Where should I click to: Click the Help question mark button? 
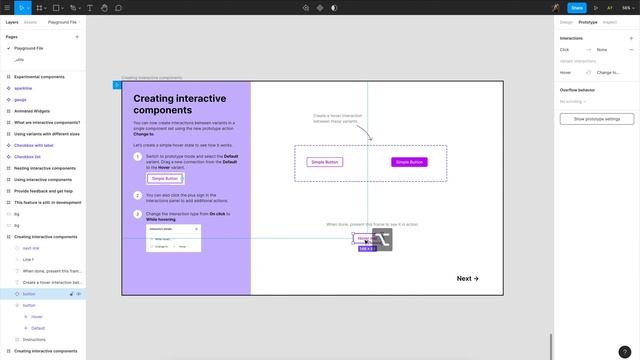click(624, 351)
